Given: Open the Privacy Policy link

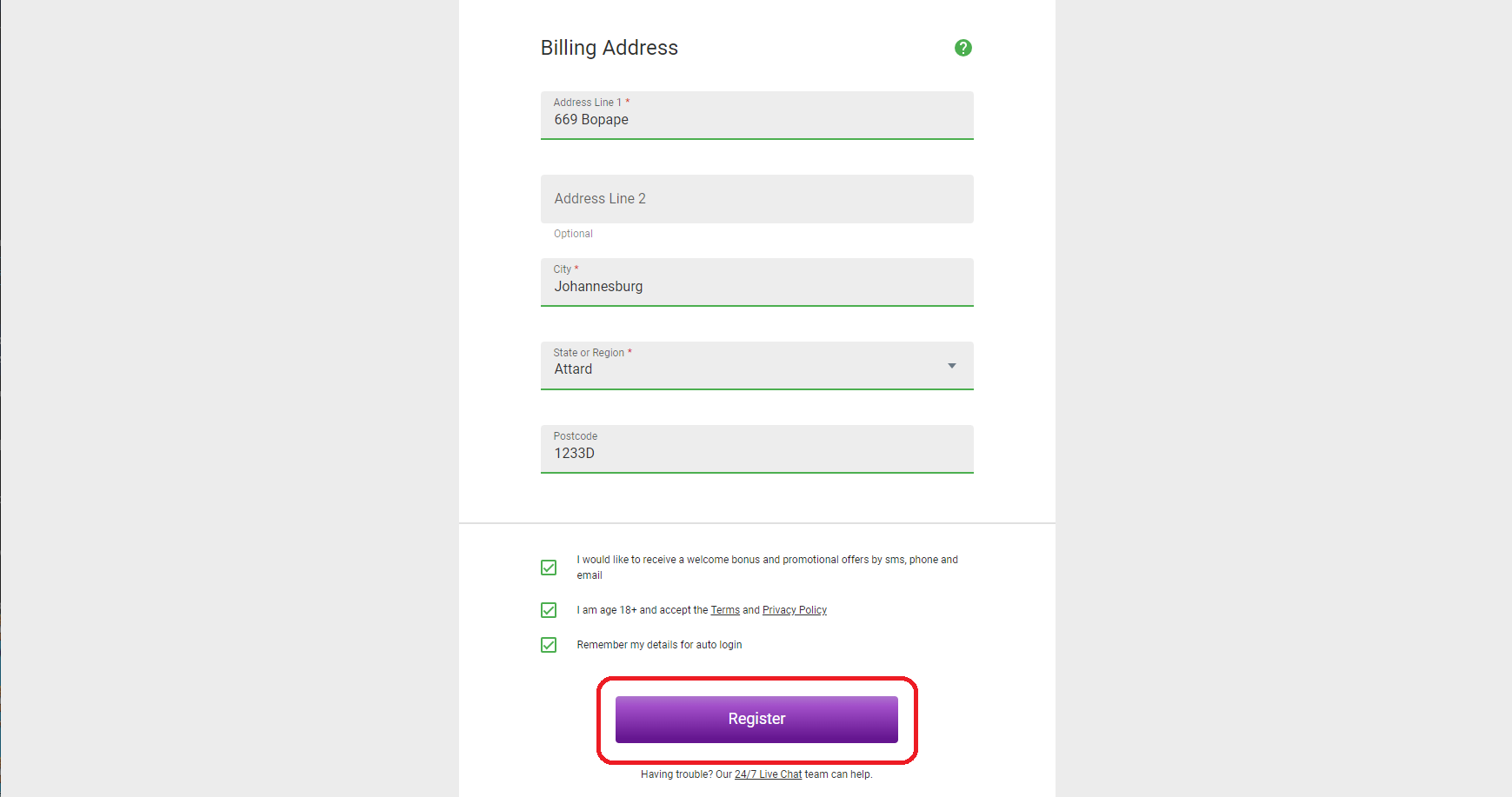Looking at the screenshot, I should pos(794,610).
